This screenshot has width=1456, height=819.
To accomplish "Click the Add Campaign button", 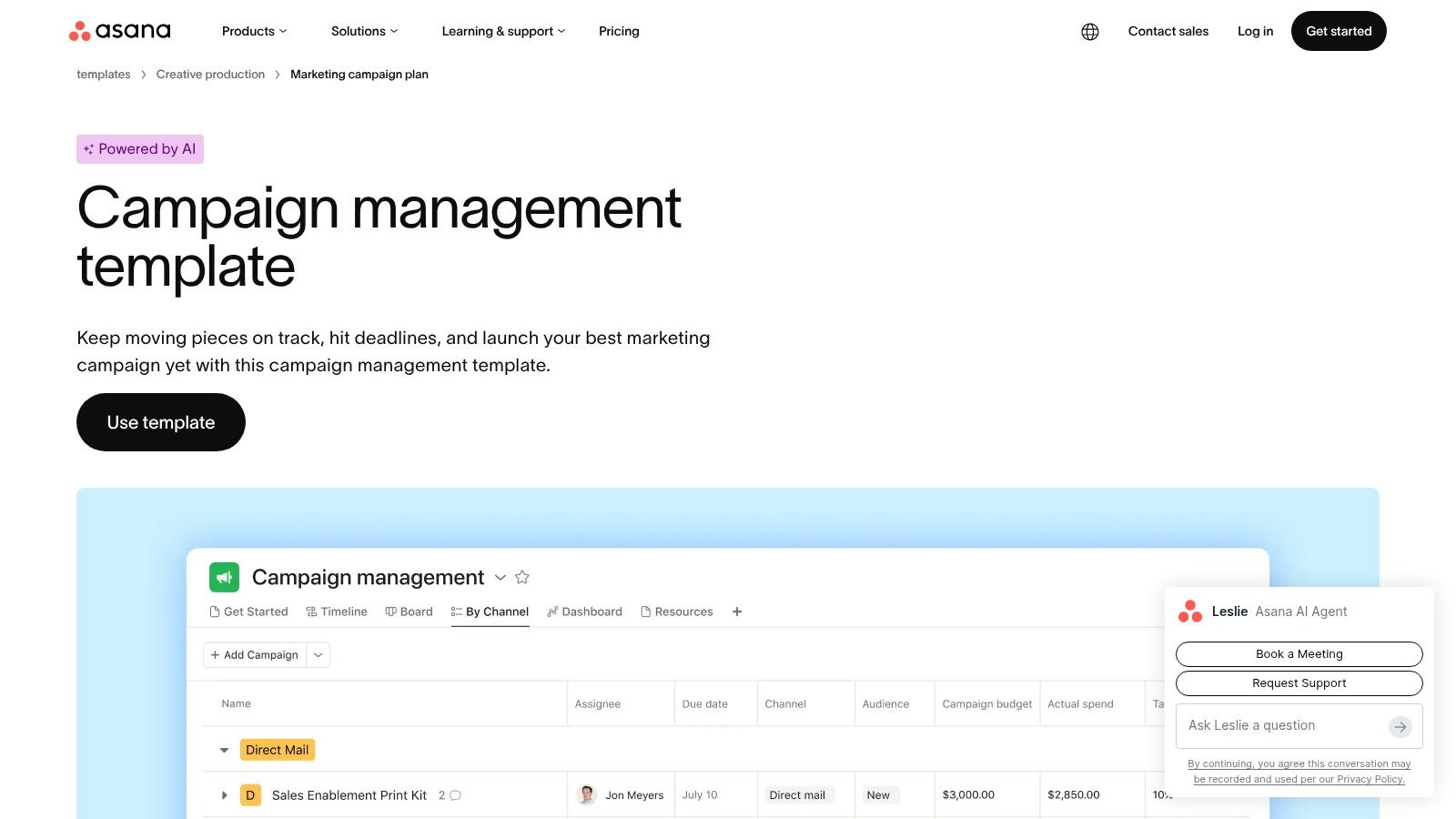I will pos(255,655).
